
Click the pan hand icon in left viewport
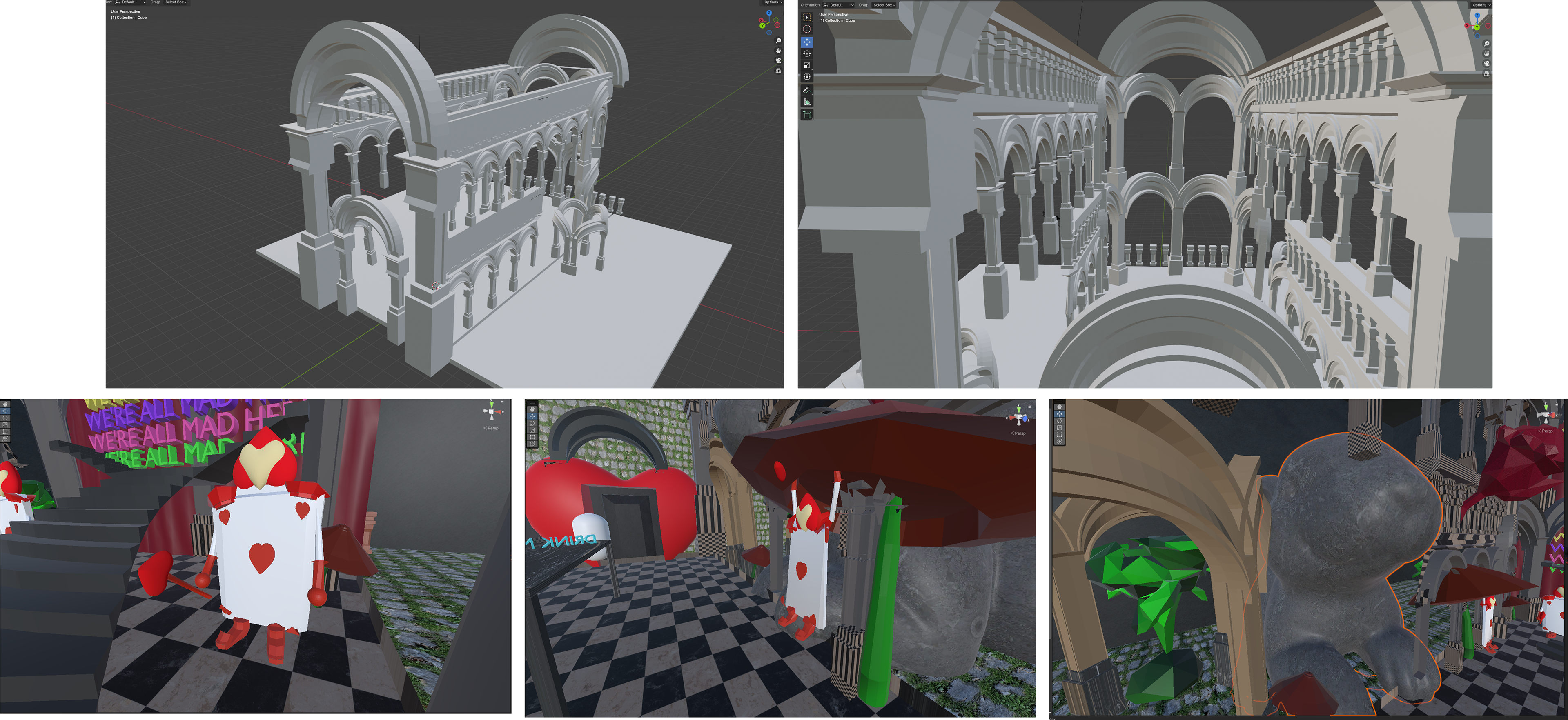[x=779, y=51]
